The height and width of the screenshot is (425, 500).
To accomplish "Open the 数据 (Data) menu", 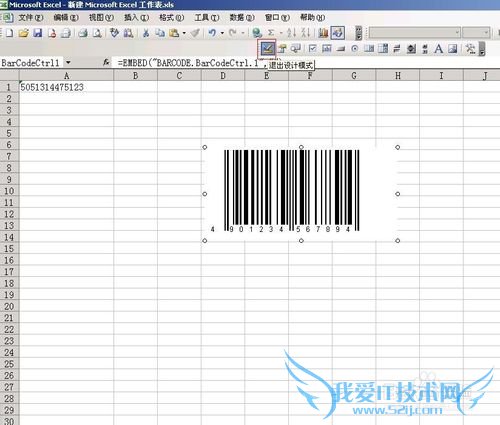I will tap(242, 17).
